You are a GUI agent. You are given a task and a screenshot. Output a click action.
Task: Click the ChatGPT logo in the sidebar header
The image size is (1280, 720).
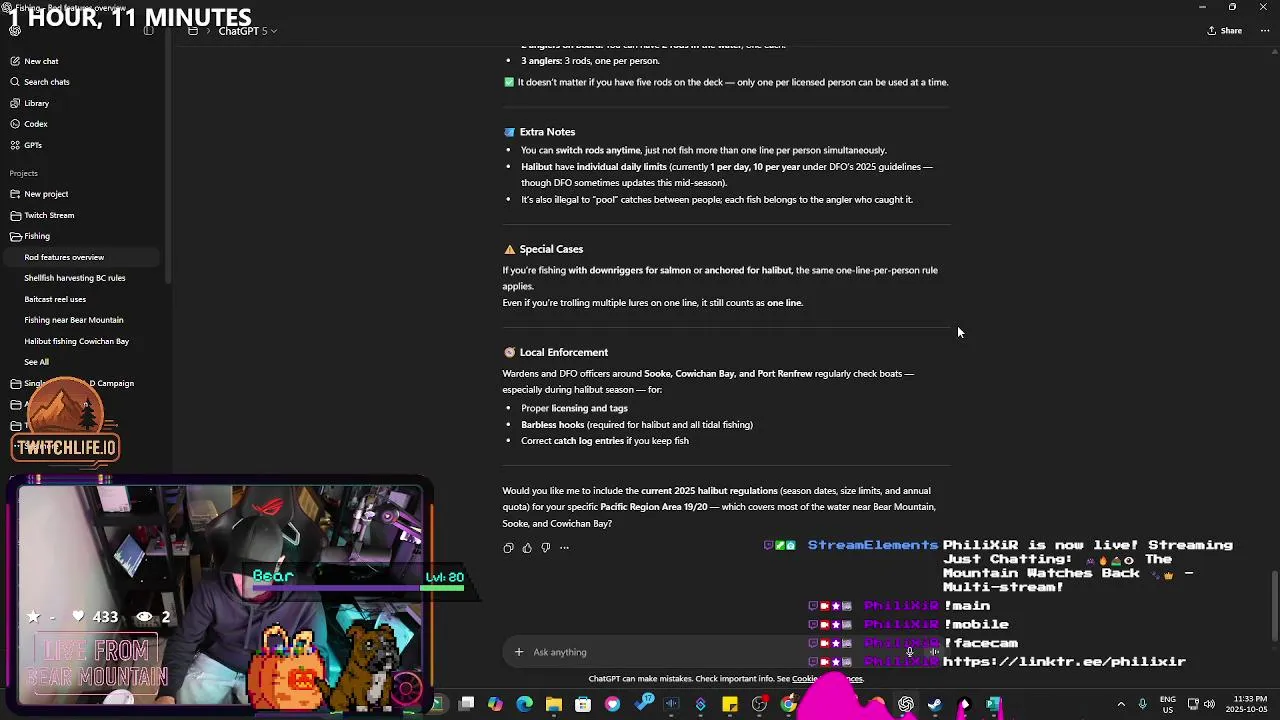(15, 31)
